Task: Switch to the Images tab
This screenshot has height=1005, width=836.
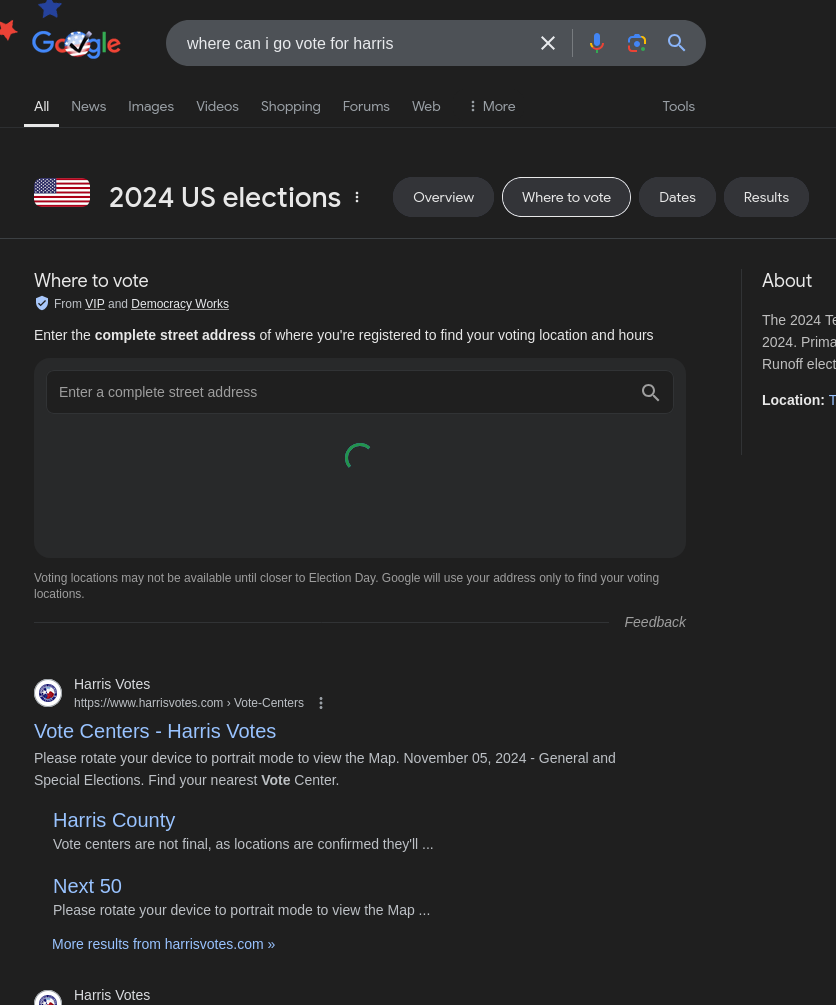Action: click(151, 106)
